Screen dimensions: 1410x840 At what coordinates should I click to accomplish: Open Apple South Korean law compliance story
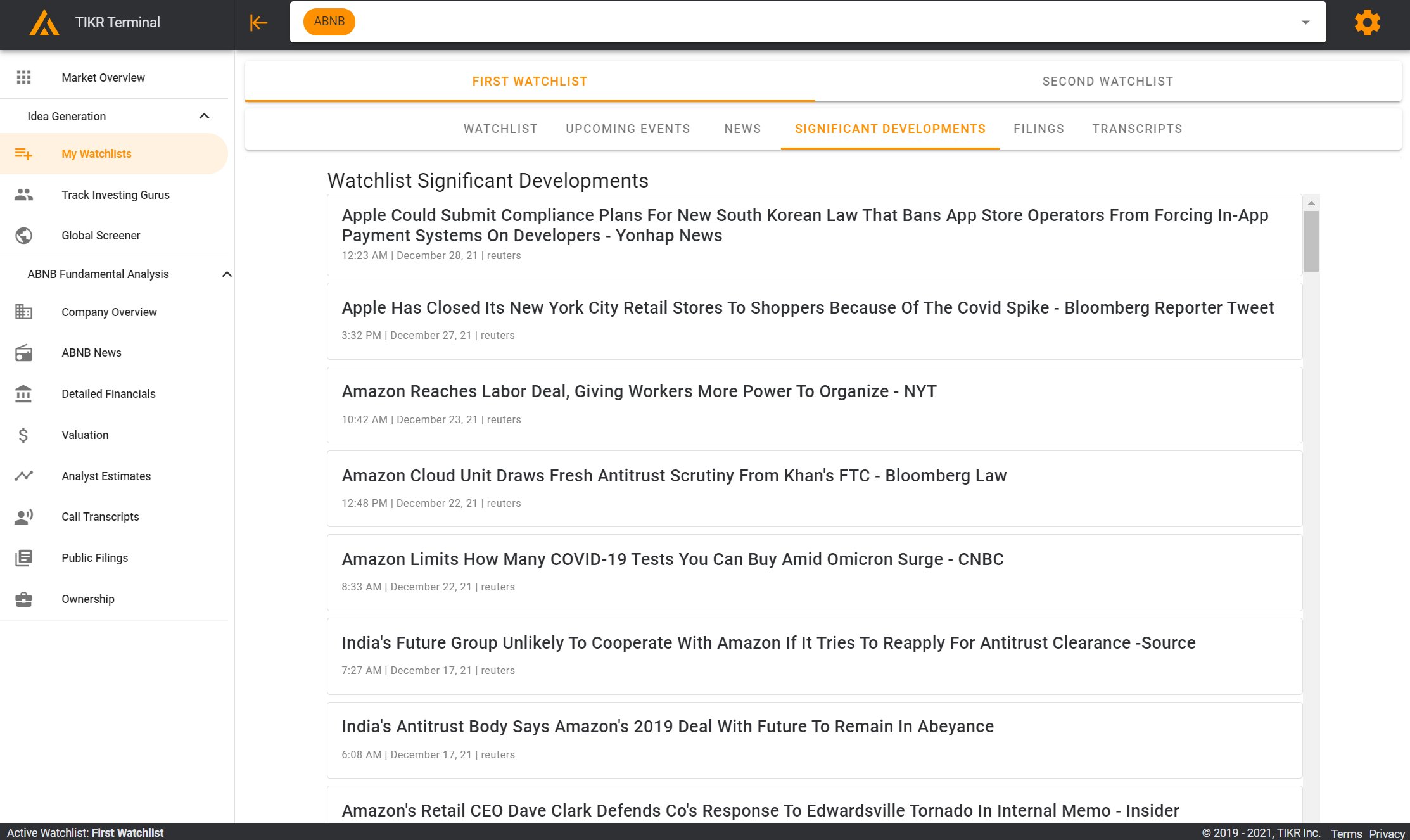815,235
